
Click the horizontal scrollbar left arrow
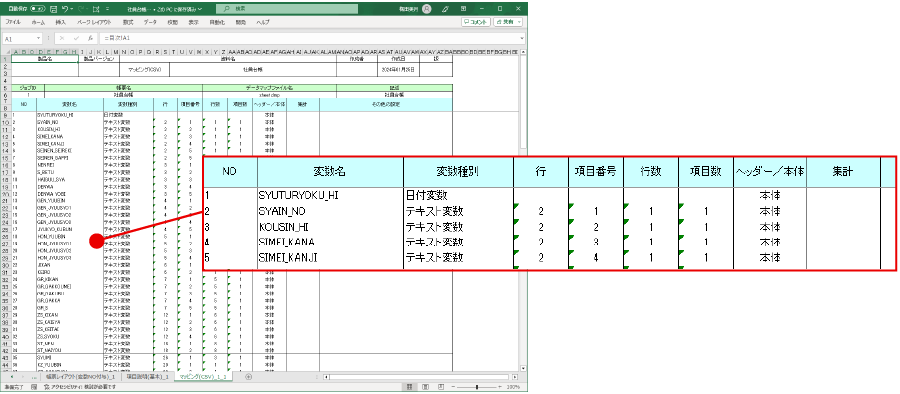(x=327, y=377)
